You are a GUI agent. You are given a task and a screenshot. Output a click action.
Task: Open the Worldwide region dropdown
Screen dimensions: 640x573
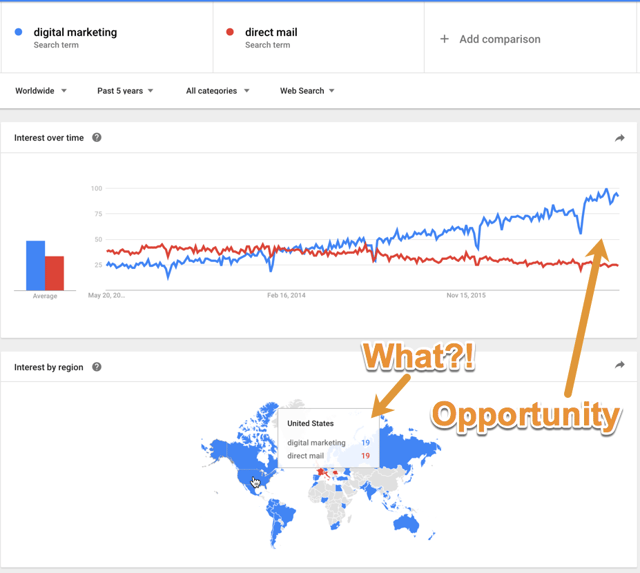(x=41, y=91)
